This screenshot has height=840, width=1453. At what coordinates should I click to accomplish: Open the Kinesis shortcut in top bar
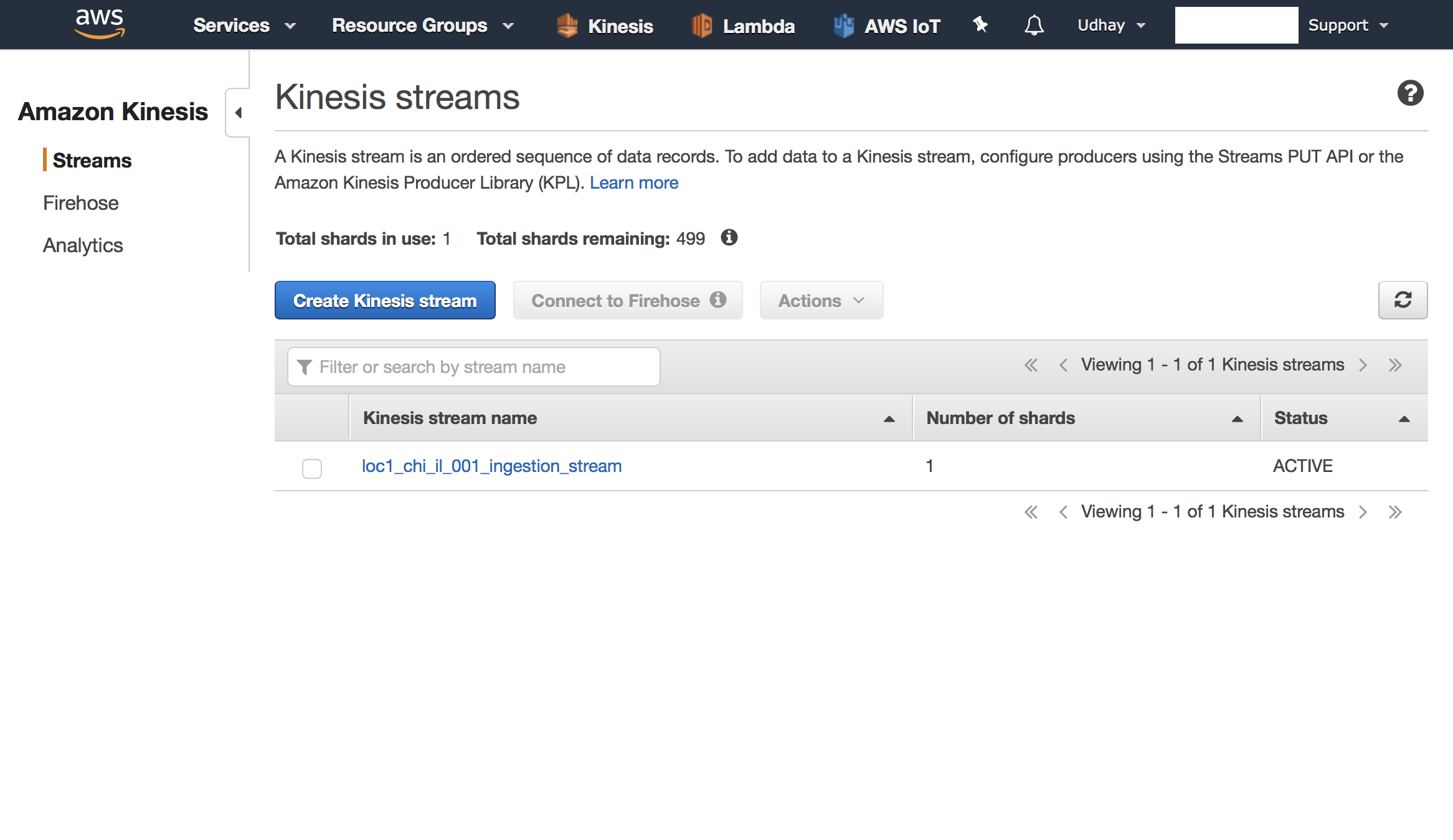click(x=605, y=26)
